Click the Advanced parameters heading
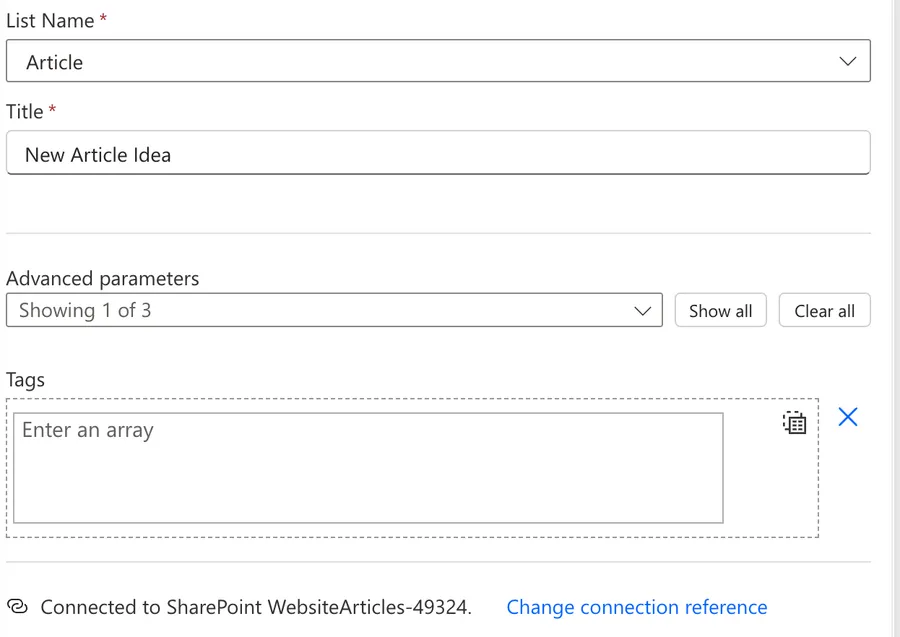 (102, 279)
